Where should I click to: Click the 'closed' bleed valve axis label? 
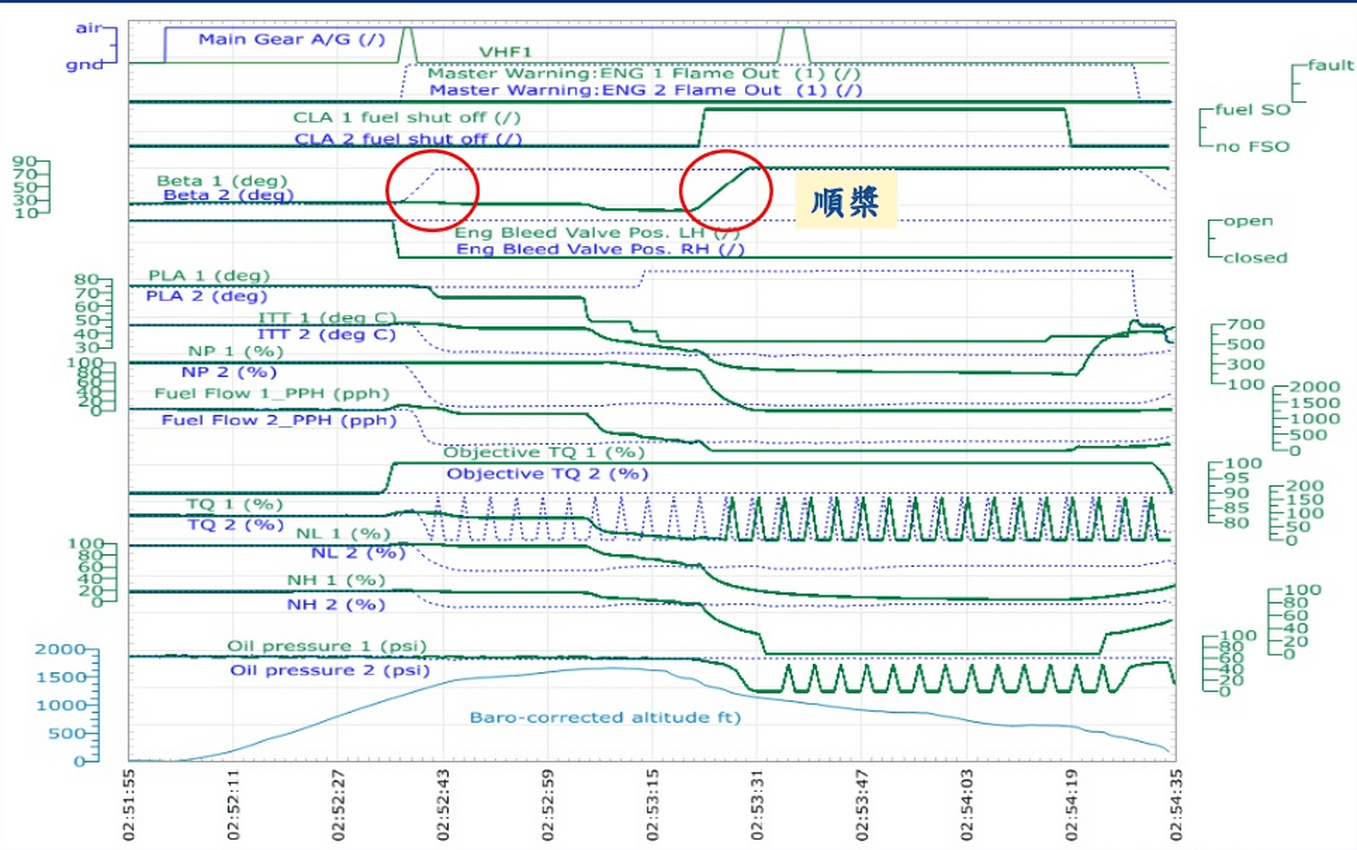(1255, 258)
